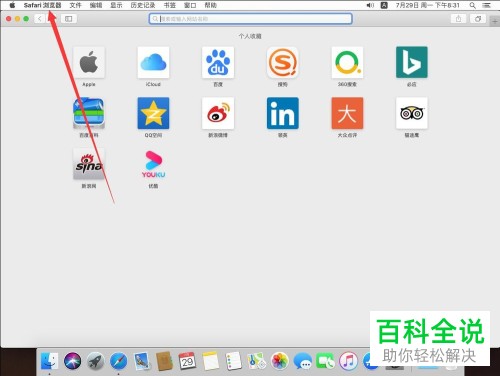This screenshot has height=376, width=500.
Task: Open the Bing favorite tile
Action: (412, 62)
